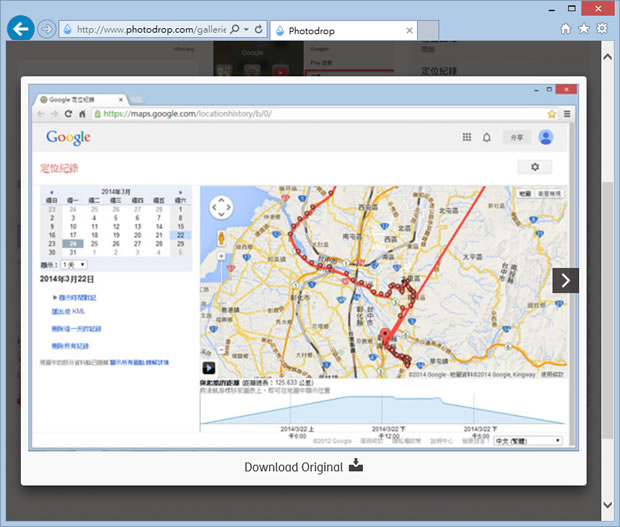Open the address bar autocomplete dropdown arrow
The height and width of the screenshot is (527, 620).
tap(246, 29)
